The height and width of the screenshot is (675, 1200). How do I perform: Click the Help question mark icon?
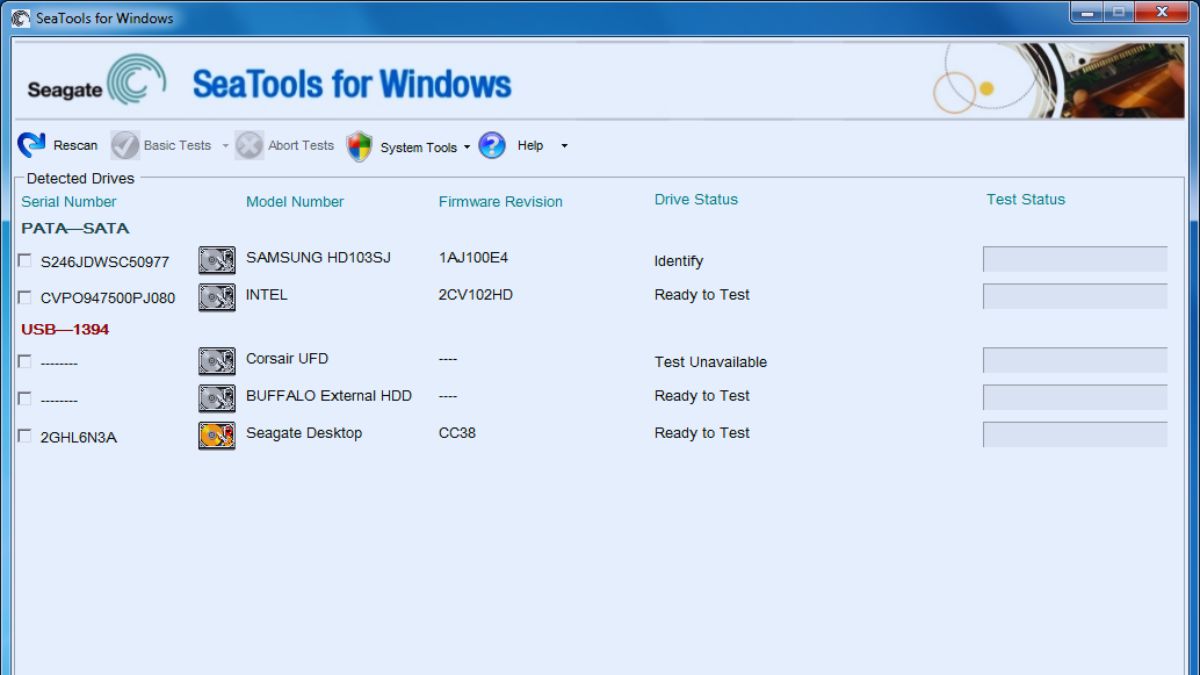492,146
